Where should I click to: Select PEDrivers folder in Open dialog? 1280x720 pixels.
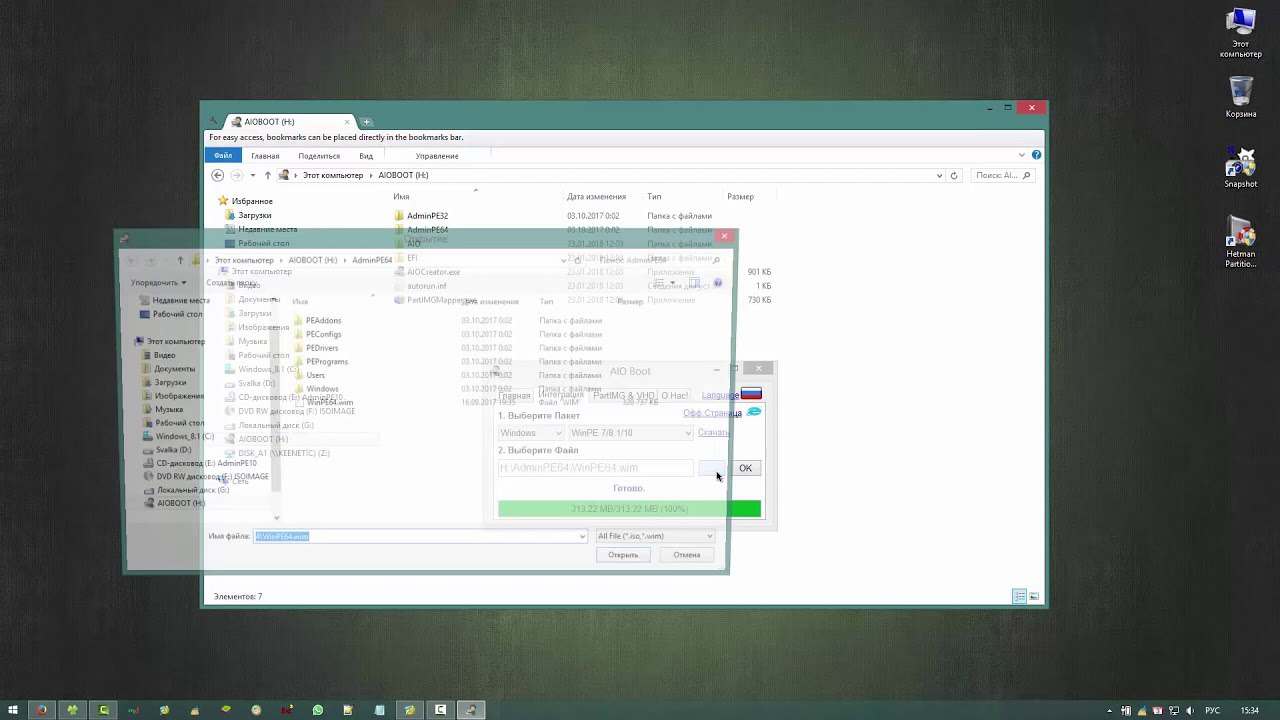point(322,348)
